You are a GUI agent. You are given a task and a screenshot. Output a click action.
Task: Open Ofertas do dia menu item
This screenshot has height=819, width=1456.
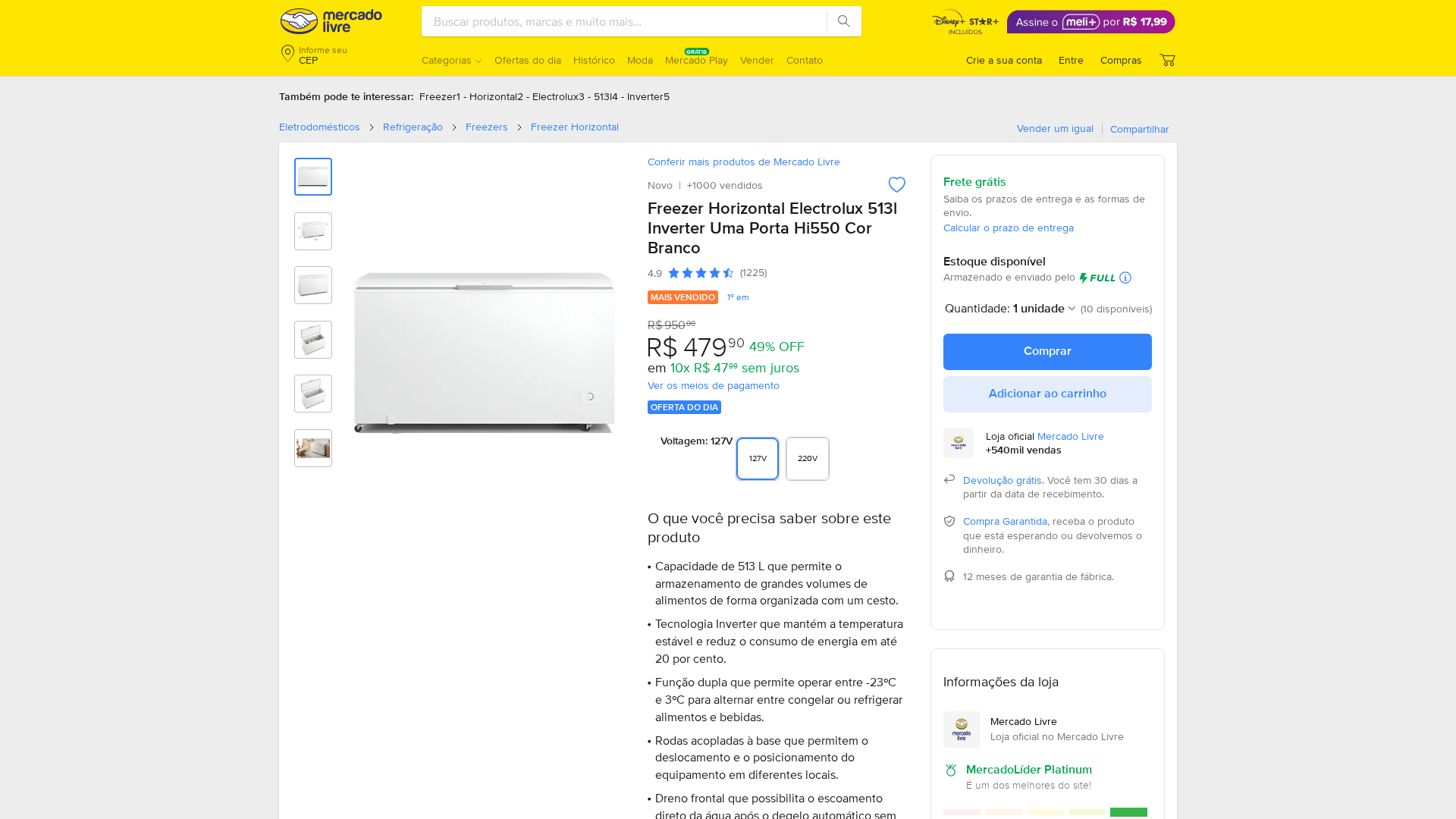(528, 61)
